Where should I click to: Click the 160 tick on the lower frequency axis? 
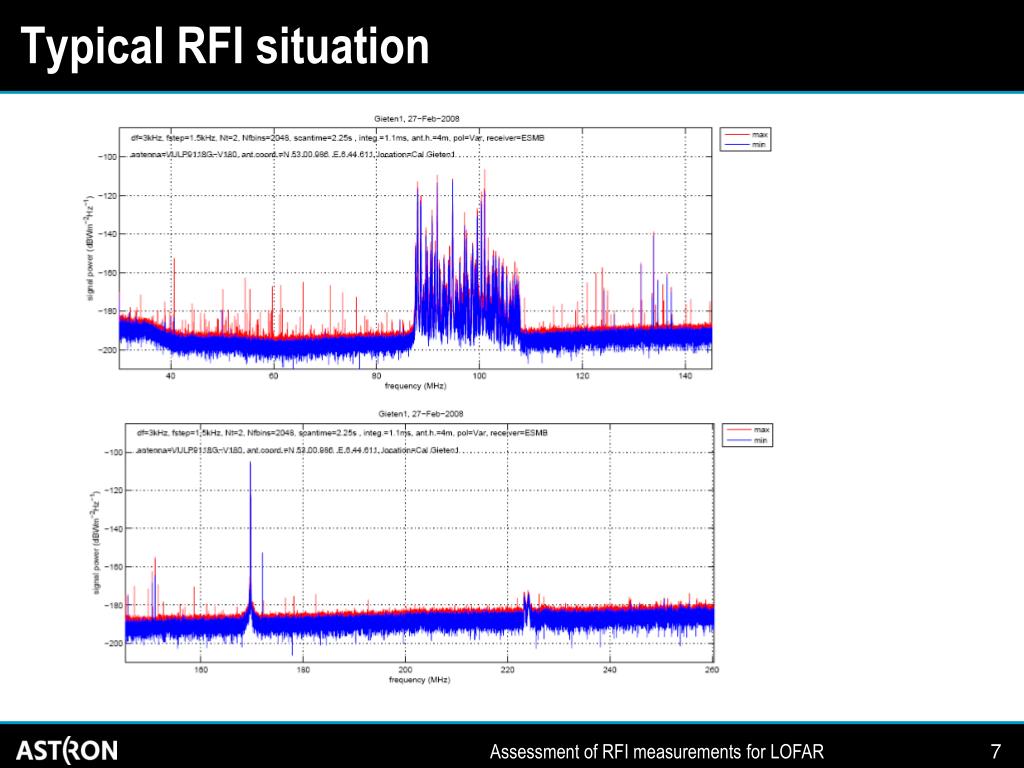200,670
